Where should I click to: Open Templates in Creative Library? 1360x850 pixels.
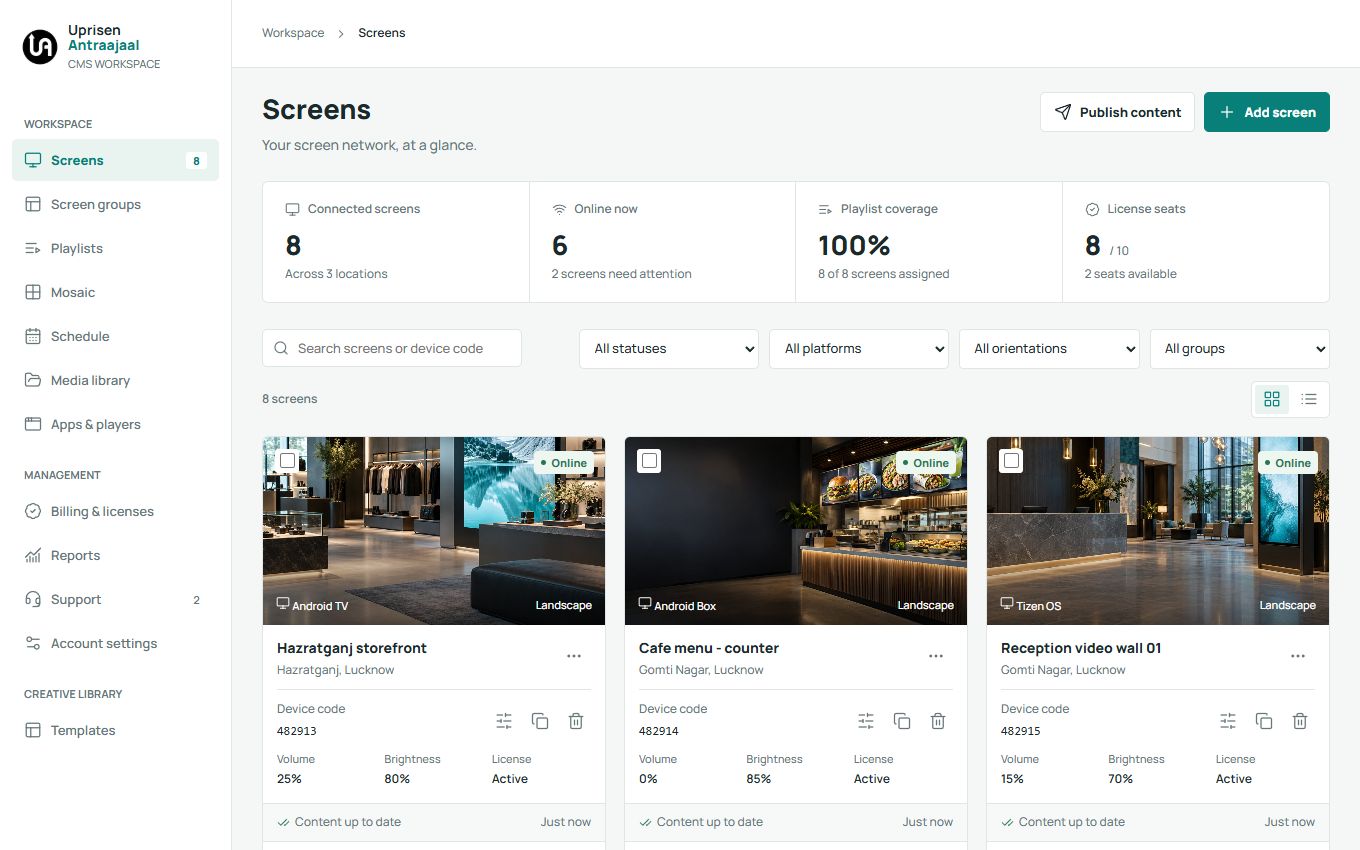tap(115, 730)
